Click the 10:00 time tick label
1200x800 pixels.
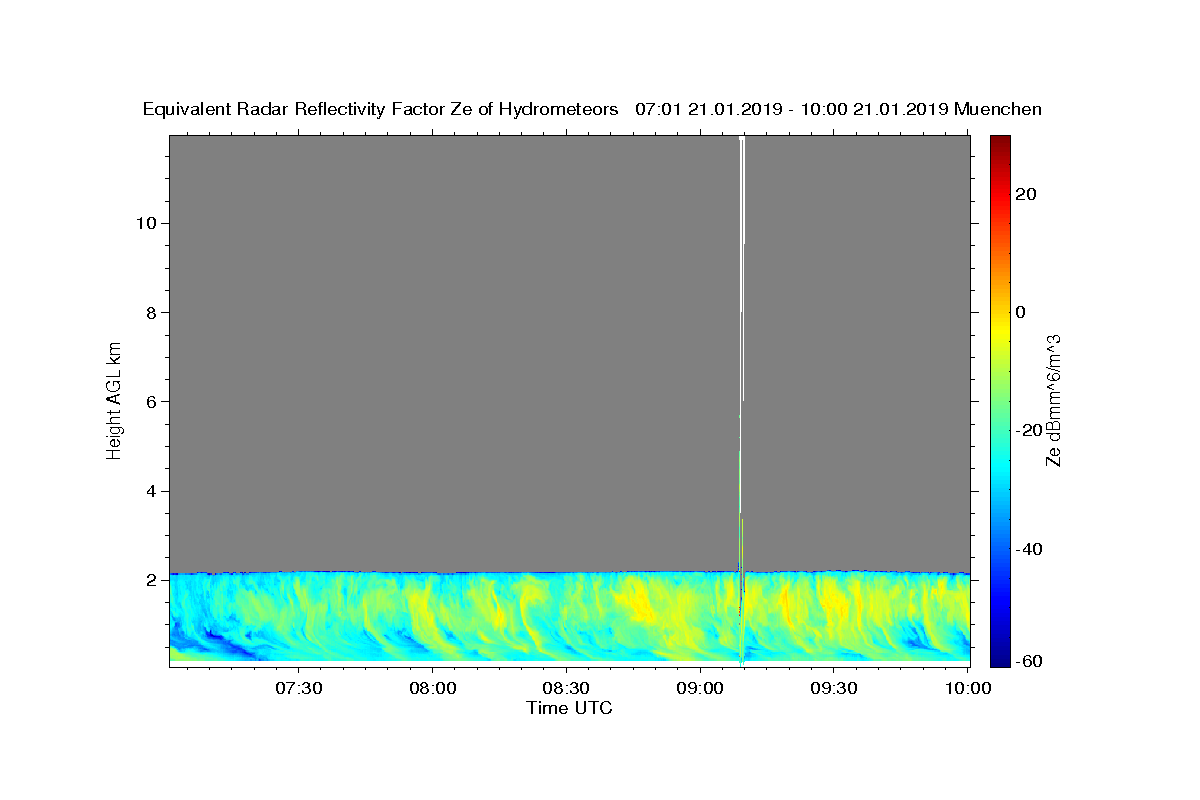pos(967,688)
